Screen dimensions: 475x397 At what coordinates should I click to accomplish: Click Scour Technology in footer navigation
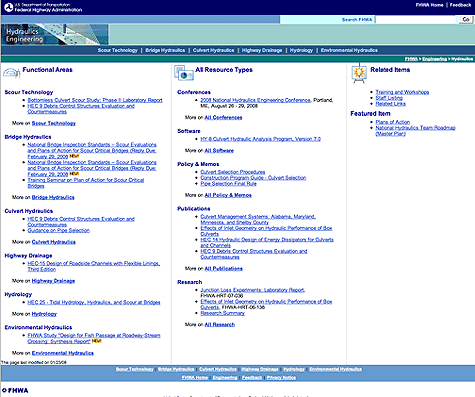[x=135, y=369]
